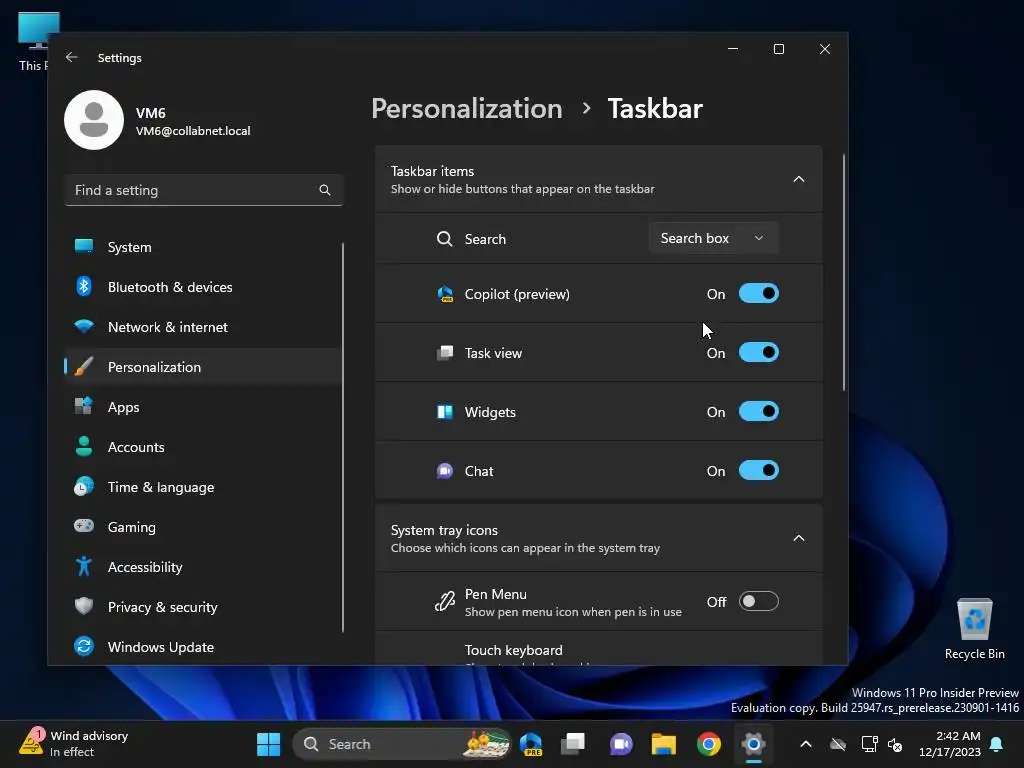Open Gaming settings category
The width and height of the screenshot is (1024, 768).
(203, 527)
